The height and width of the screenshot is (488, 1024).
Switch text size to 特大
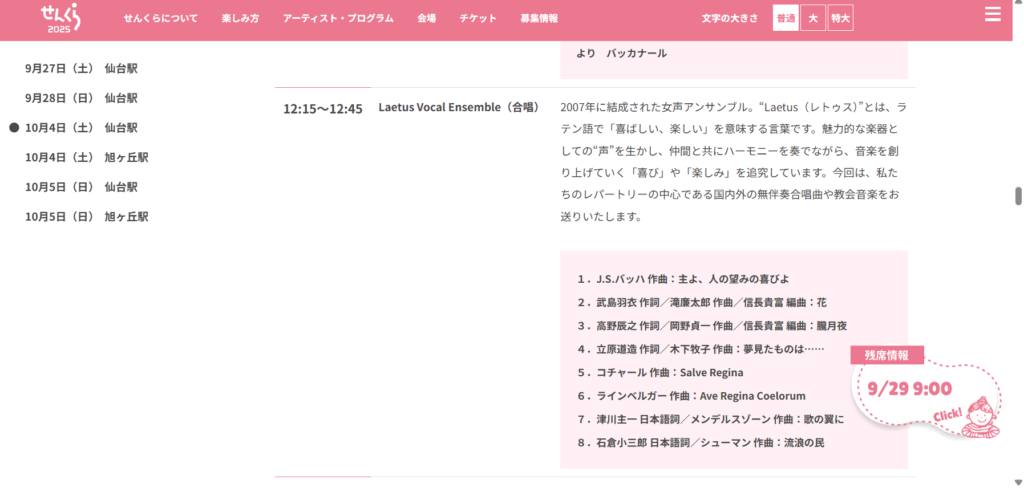coord(840,18)
